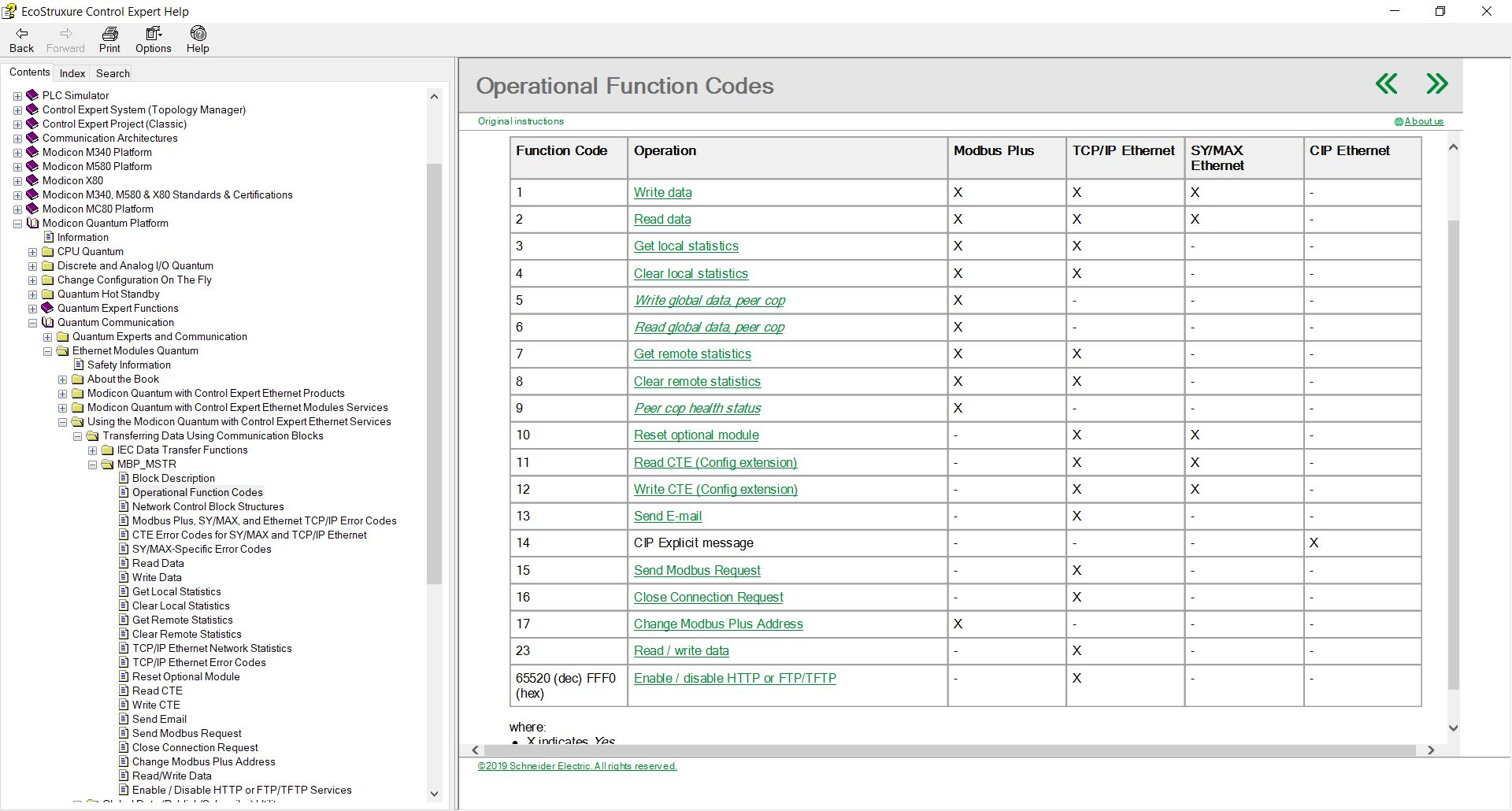The height and width of the screenshot is (811, 1512).
Task: Click the content pane horizontal scroll right arrow
Action: coord(1431,750)
